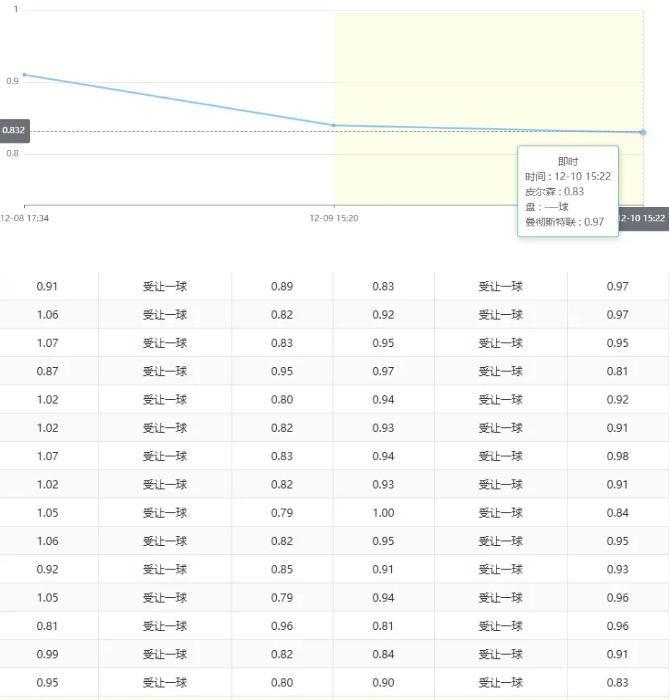Click the dark 12-10 15:22 x-axis label

(641, 218)
